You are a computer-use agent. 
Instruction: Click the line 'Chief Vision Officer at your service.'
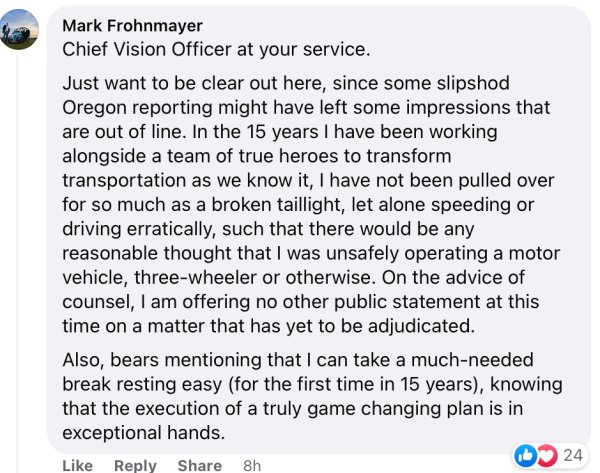pyautogui.click(x=205, y=46)
